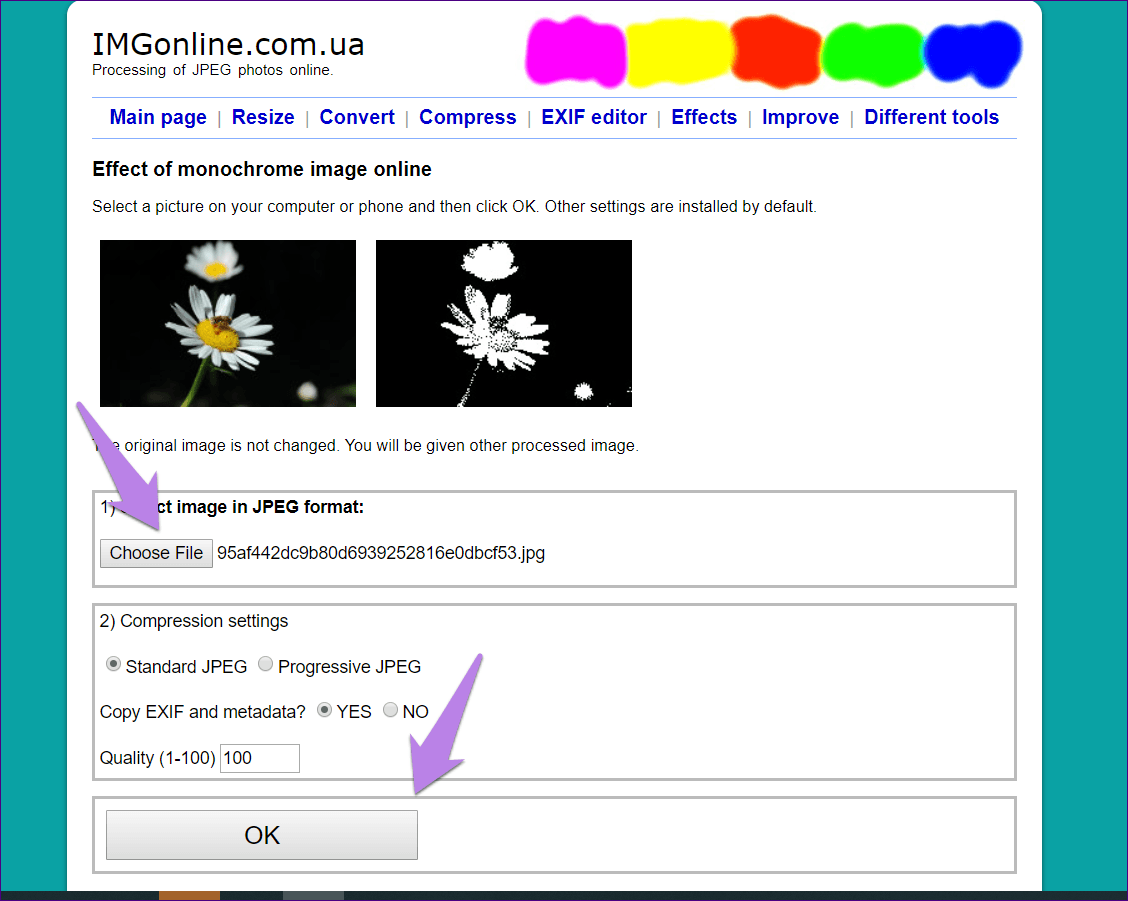
Task: Click the Quality value input field
Action: 260,758
